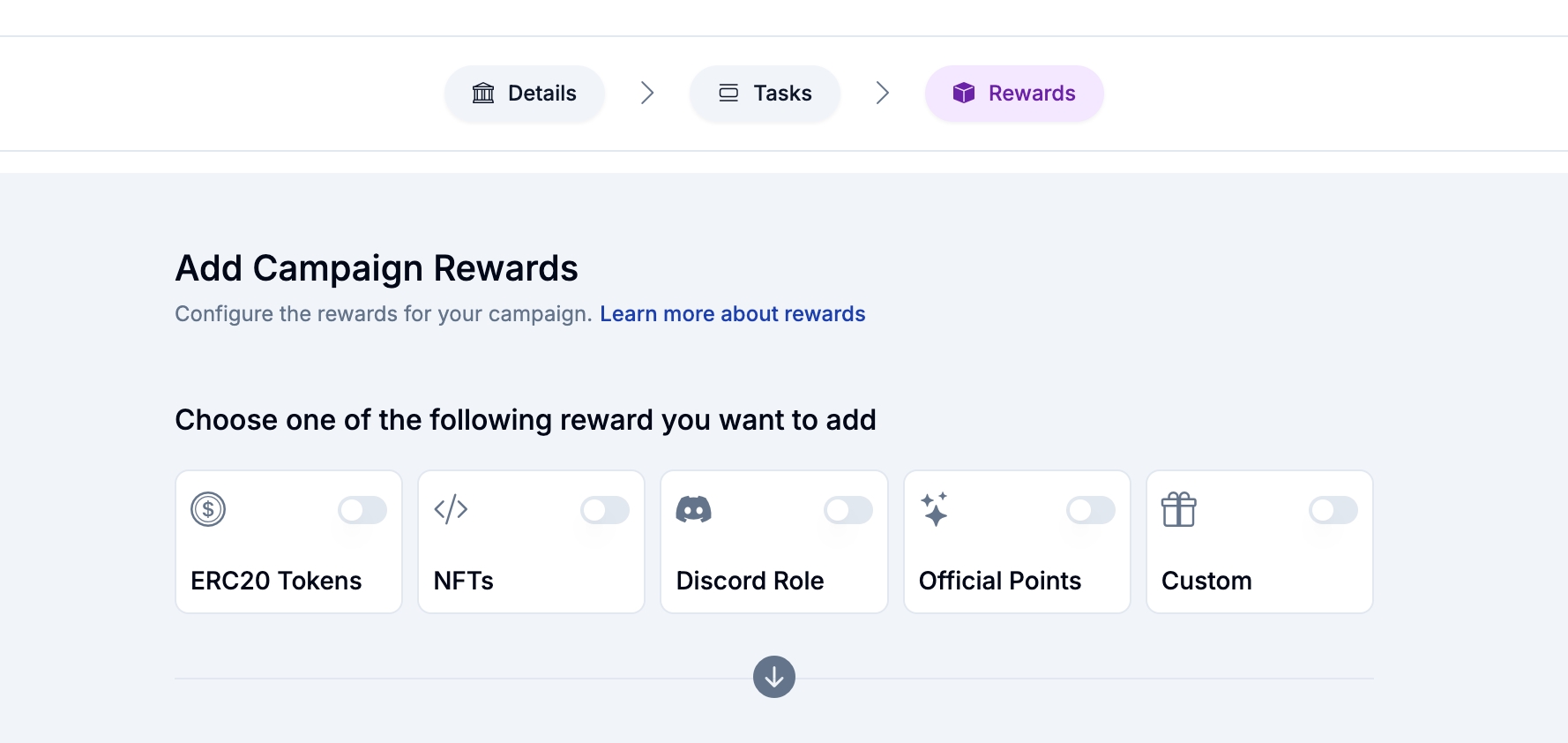The height and width of the screenshot is (743, 1568).
Task: Click the purple cube Rewards icon
Action: point(964,93)
